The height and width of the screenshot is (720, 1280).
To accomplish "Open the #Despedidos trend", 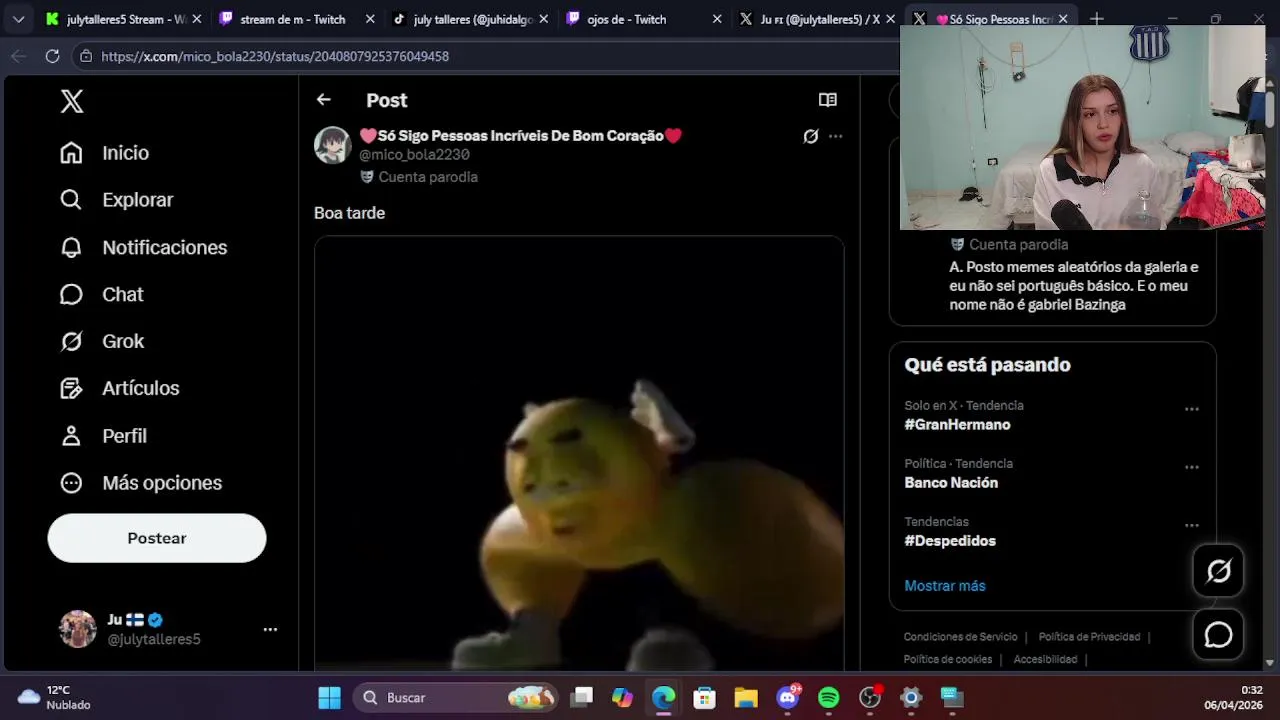I will pos(950,541).
